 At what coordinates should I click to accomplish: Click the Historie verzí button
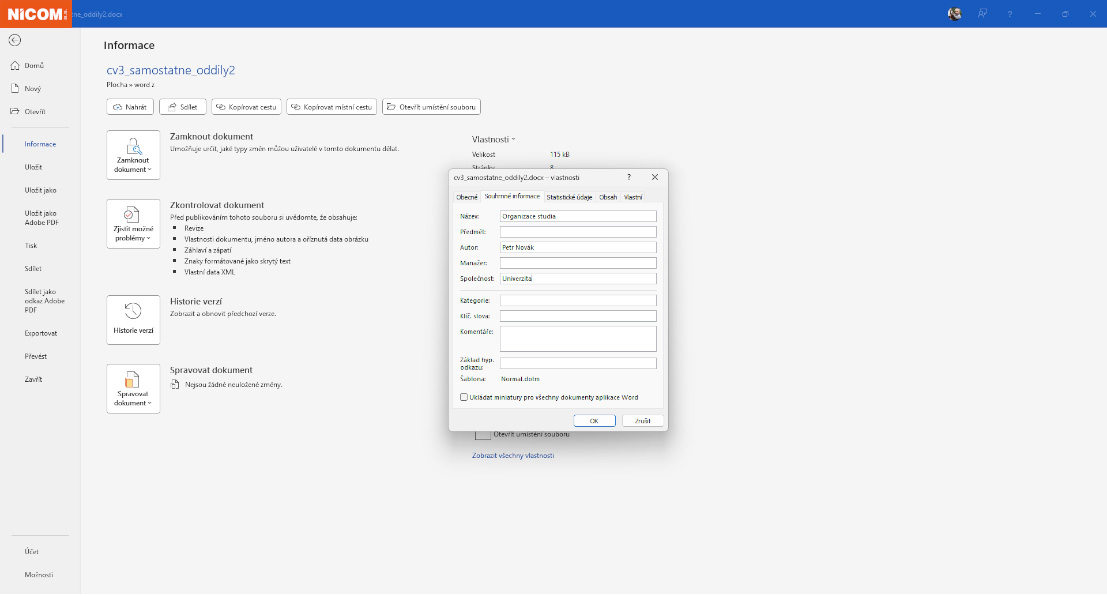[133, 320]
